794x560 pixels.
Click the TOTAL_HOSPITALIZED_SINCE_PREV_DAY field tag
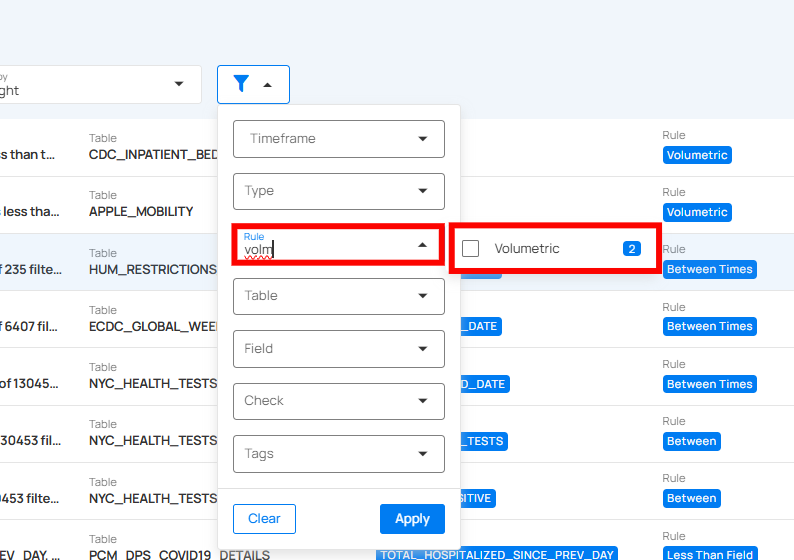[x=496, y=554]
